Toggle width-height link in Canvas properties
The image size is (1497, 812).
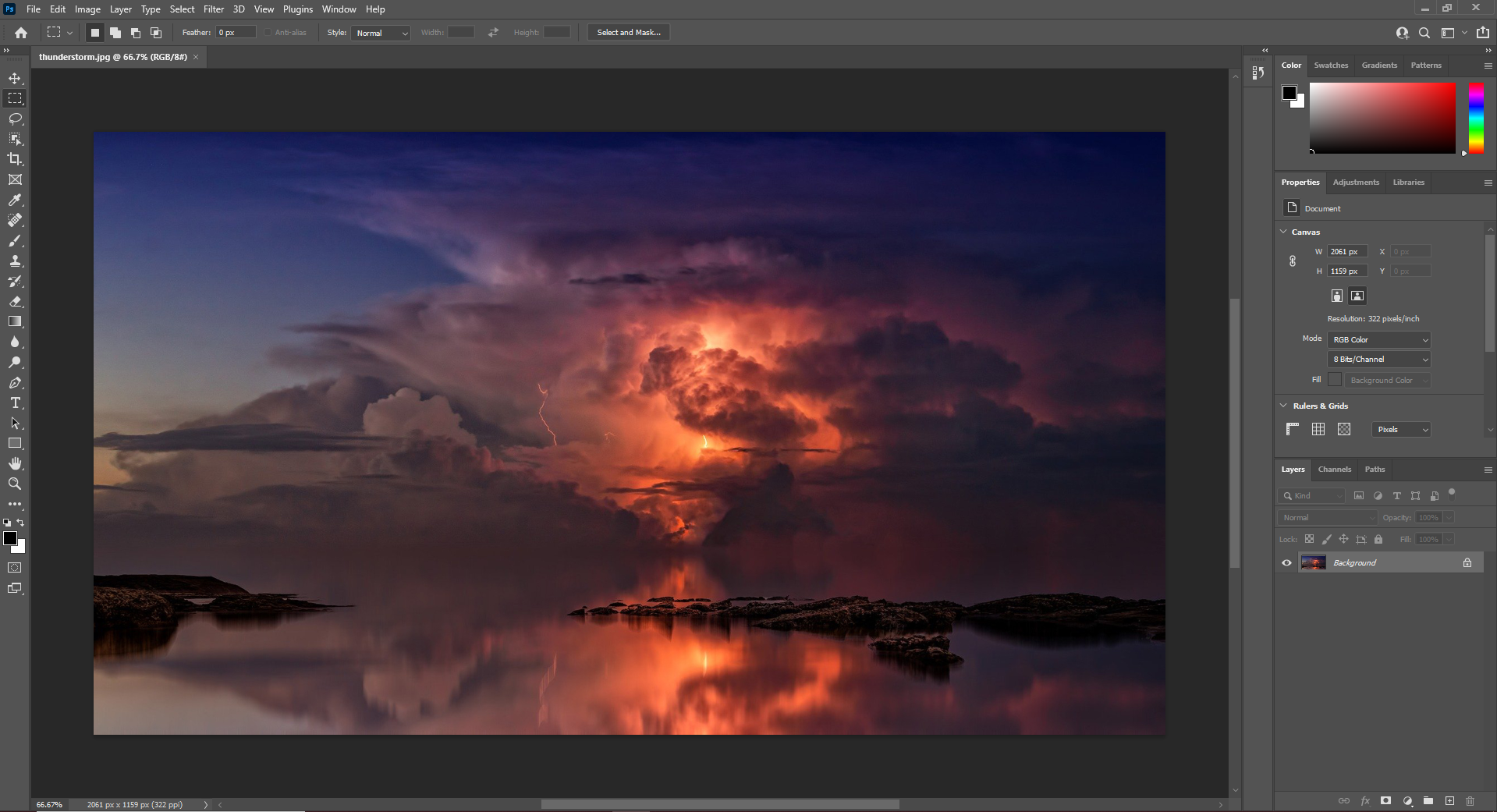click(1293, 261)
